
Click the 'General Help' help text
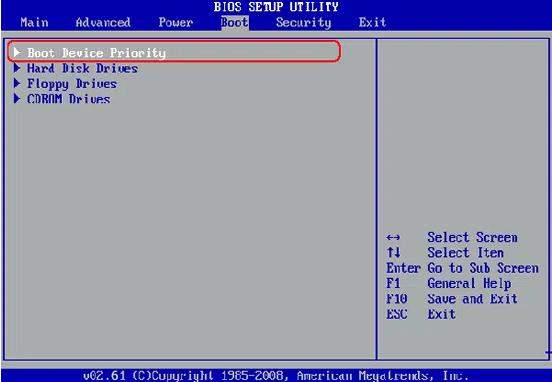coord(469,283)
